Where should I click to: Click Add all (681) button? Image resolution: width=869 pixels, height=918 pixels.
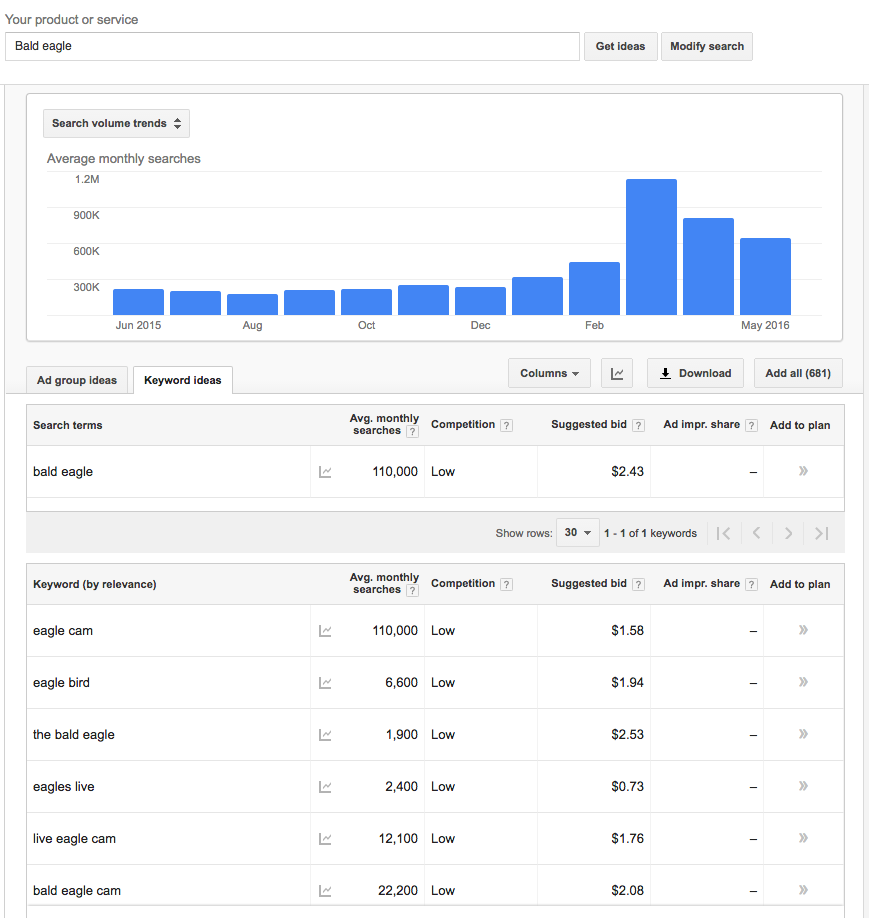click(798, 374)
